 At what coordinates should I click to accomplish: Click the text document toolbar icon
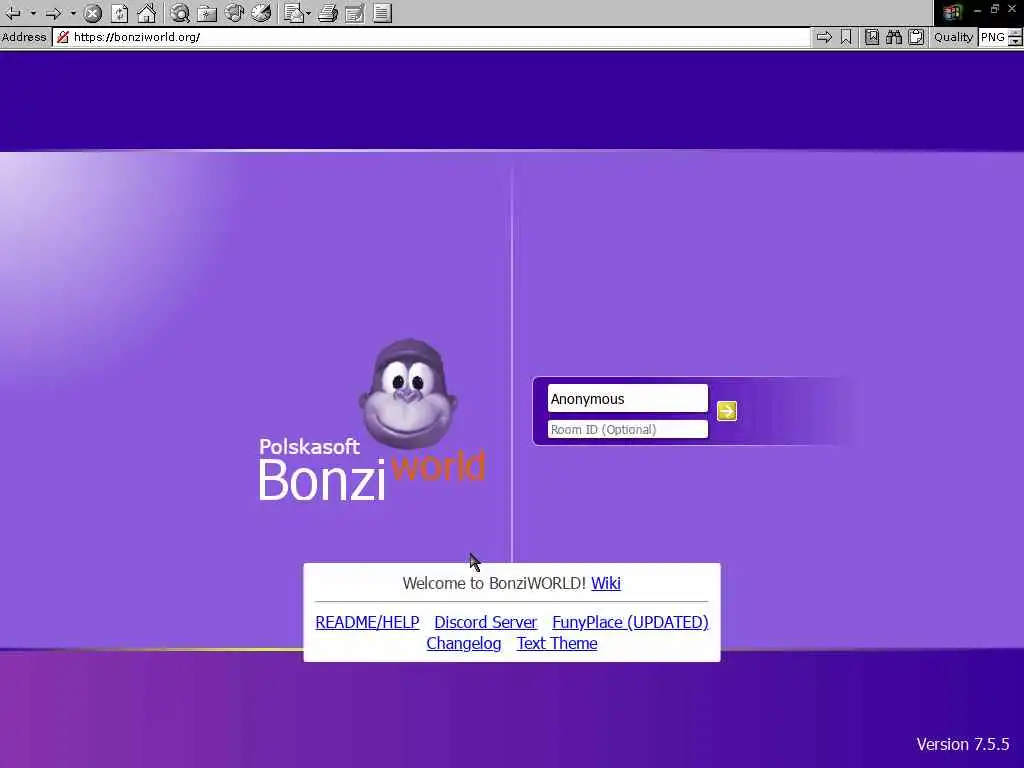click(x=383, y=12)
